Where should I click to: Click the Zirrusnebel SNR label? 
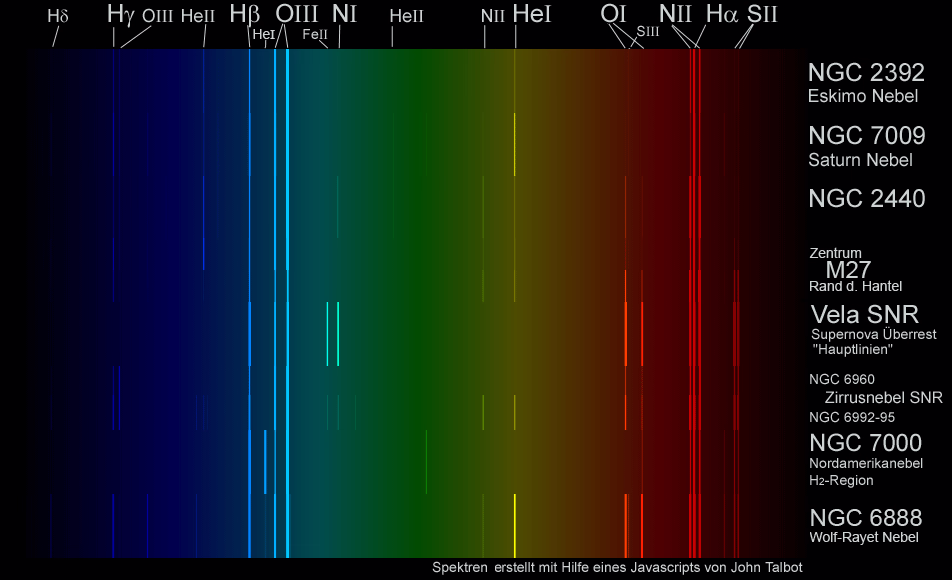[883, 397]
